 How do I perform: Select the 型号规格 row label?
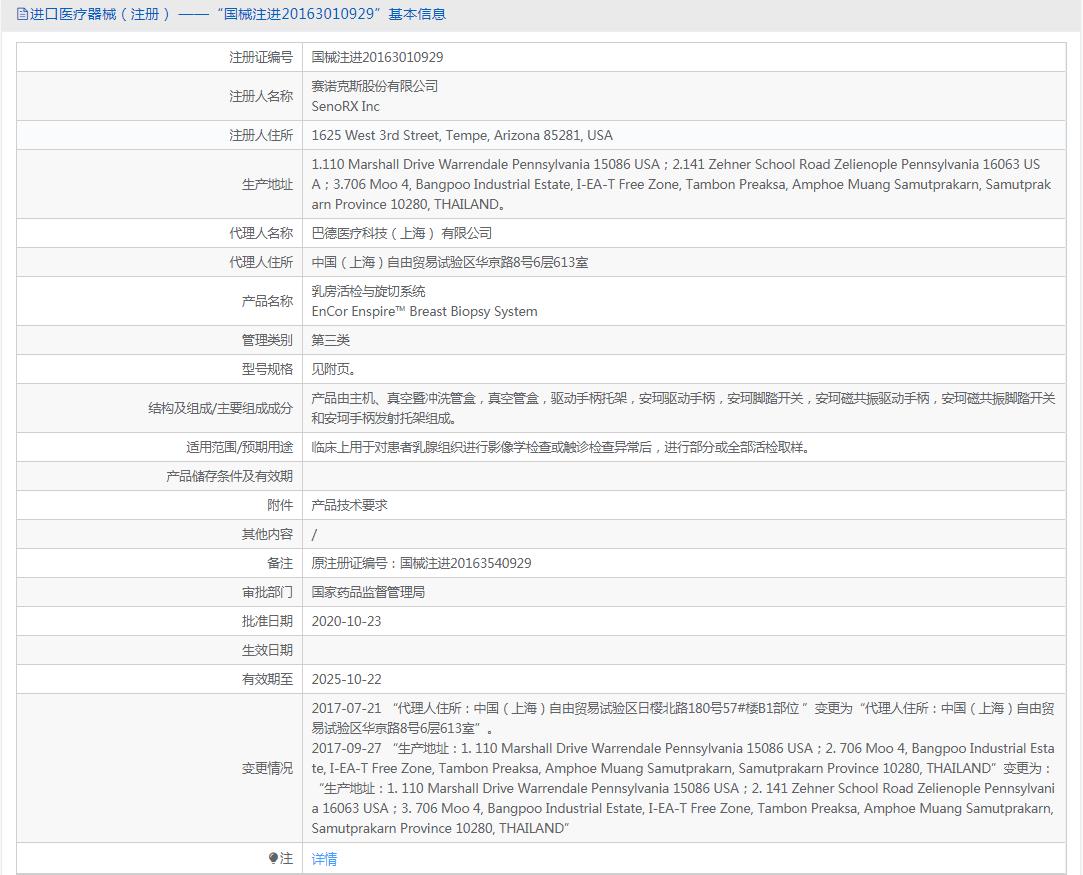click(x=267, y=369)
